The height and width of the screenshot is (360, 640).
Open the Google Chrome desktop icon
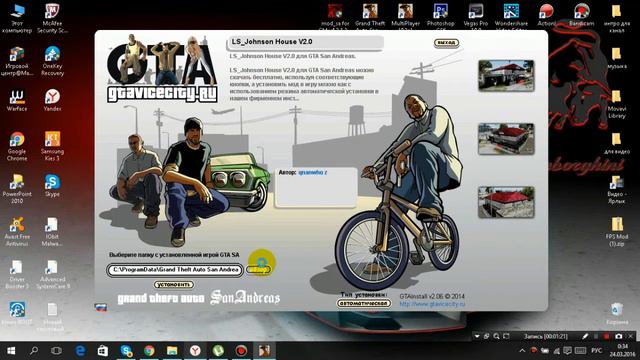coord(17,147)
